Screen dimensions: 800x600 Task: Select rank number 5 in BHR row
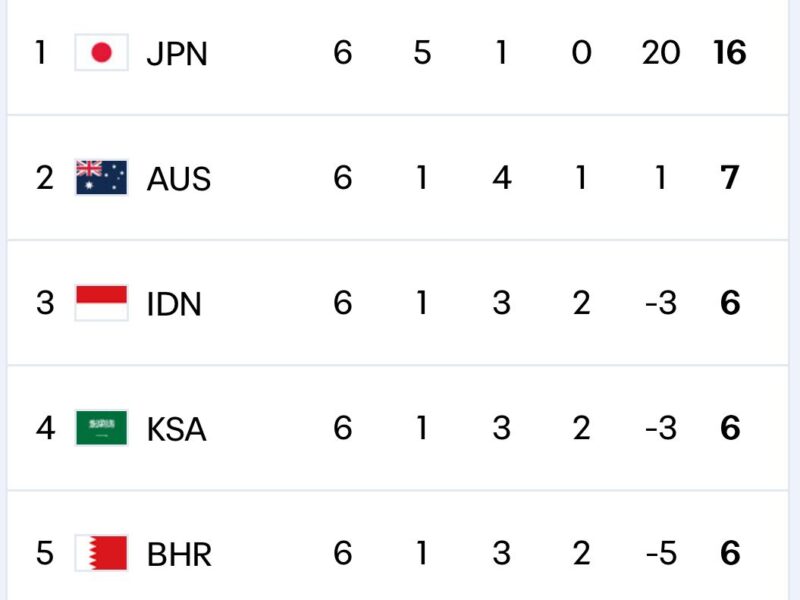(44, 553)
